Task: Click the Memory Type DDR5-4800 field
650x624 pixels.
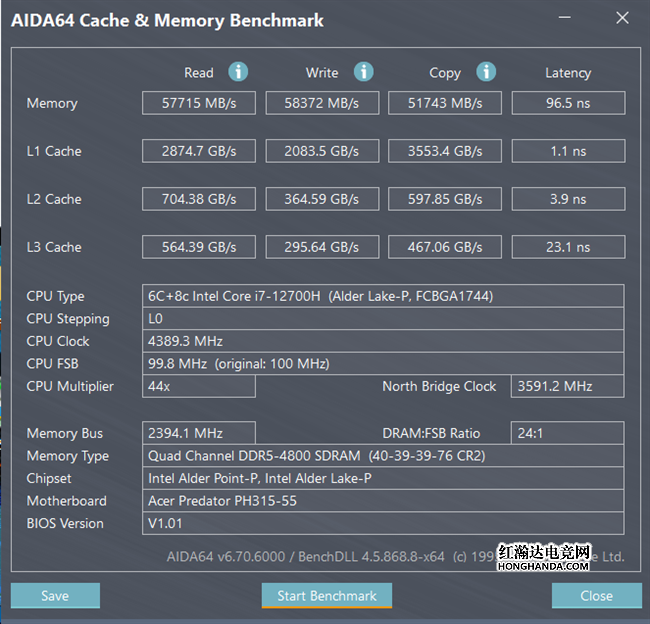Action: (383, 456)
